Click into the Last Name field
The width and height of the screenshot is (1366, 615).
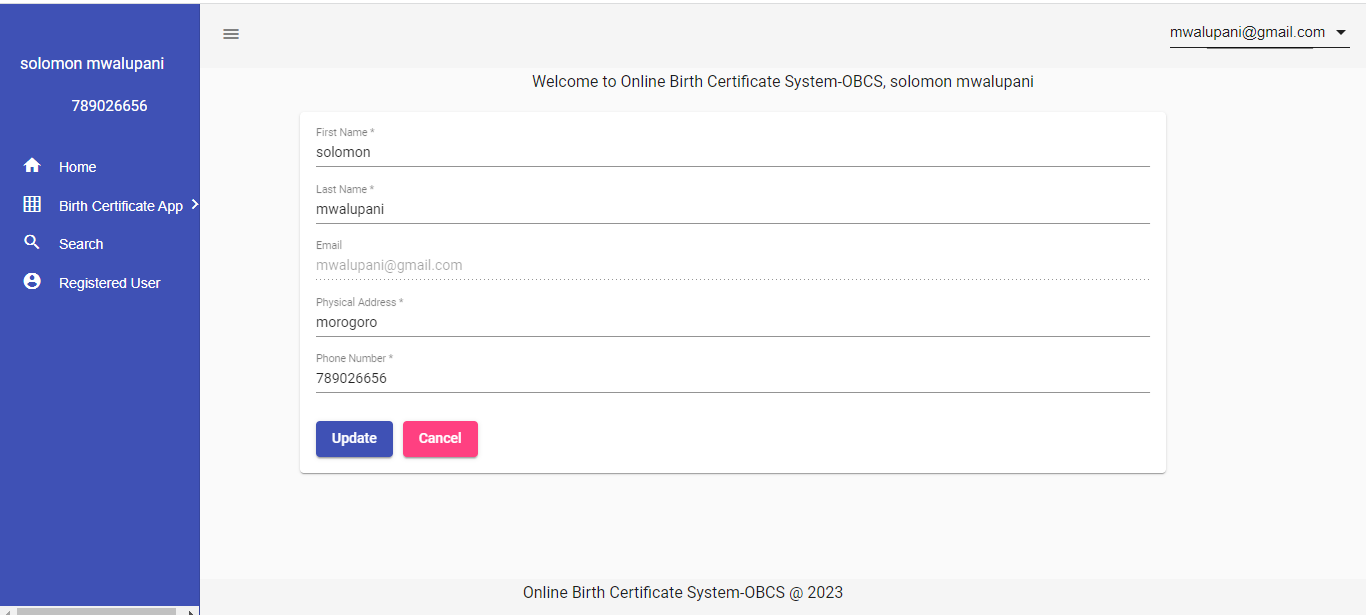(732, 210)
